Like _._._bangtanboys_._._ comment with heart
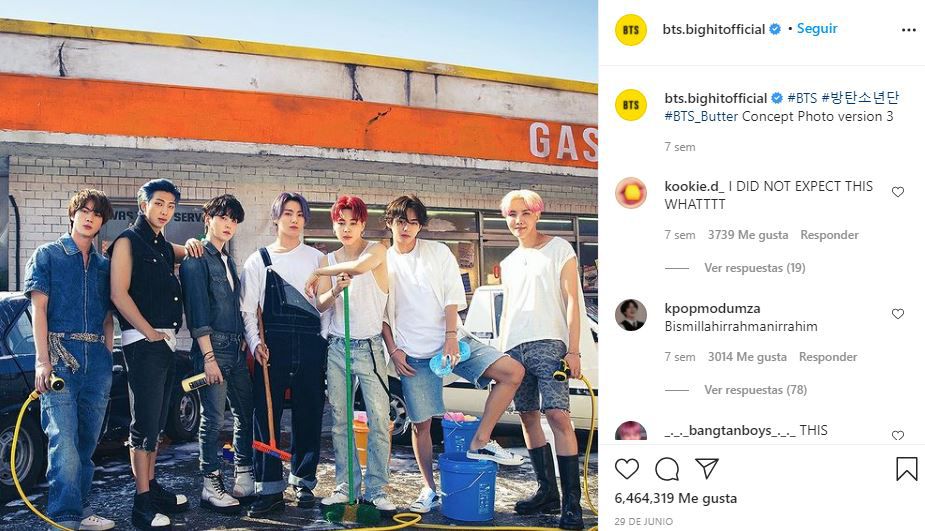Image resolution: width=925 pixels, height=531 pixels. (x=898, y=435)
